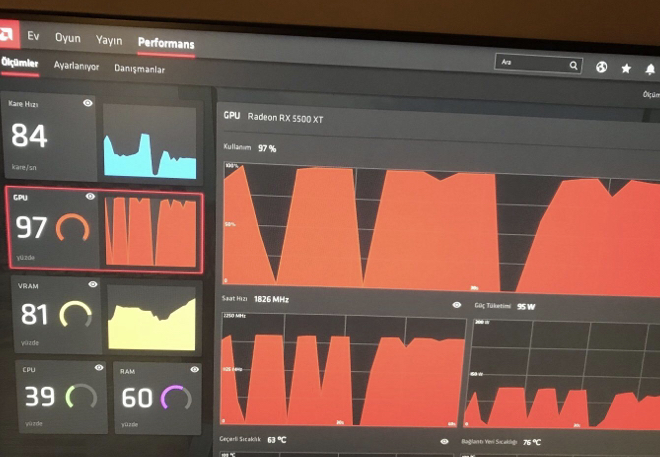Toggle Kare Hızı visibility eye icon
This screenshot has width=660, height=457.
(x=88, y=103)
